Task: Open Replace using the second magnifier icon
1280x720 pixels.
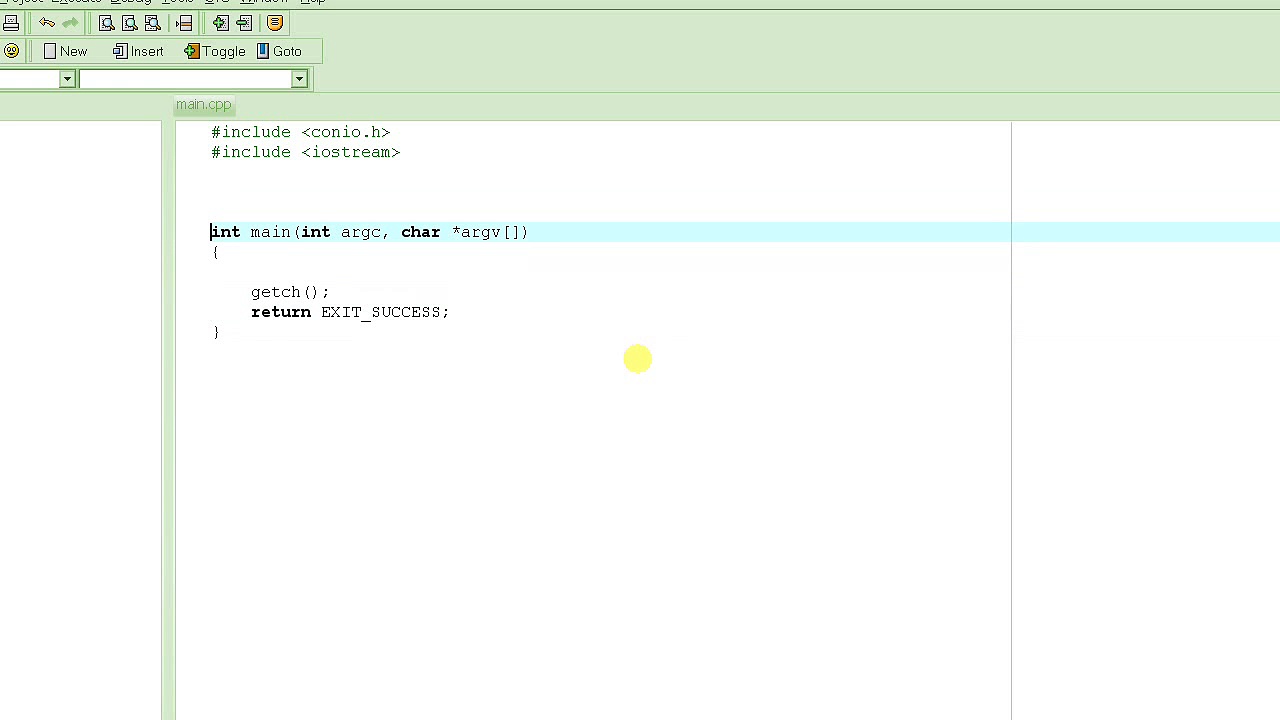Action: 130,23
